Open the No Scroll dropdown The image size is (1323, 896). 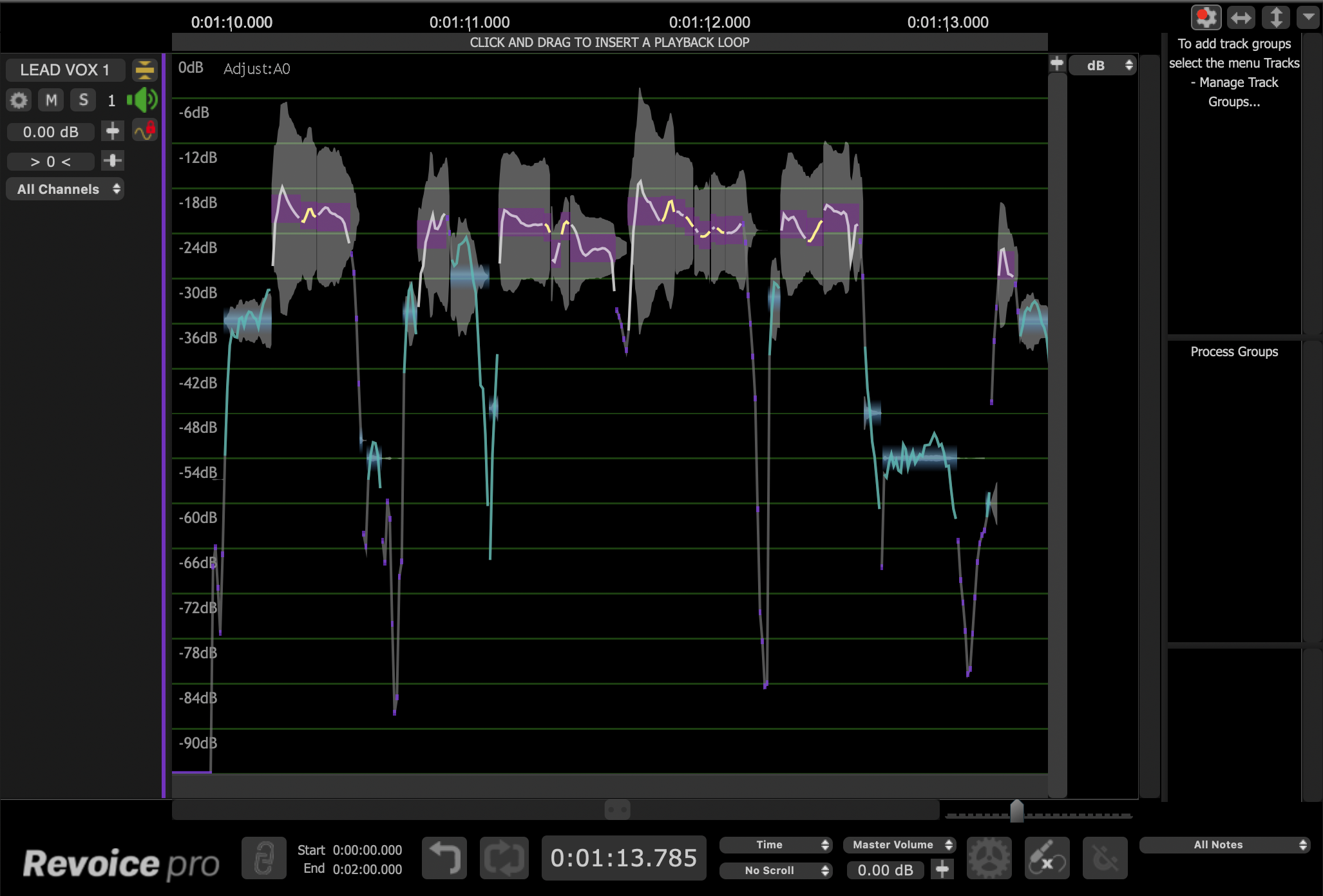click(x=776, y=871)
